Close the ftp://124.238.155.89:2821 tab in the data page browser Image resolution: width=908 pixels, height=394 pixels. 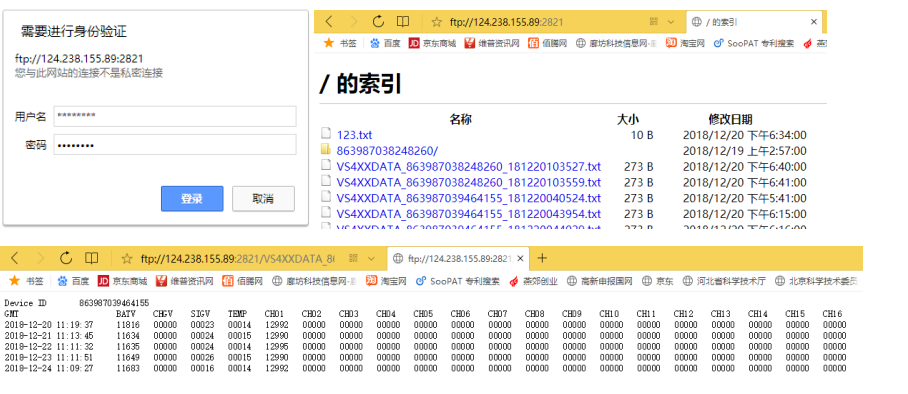pos(521,258)
